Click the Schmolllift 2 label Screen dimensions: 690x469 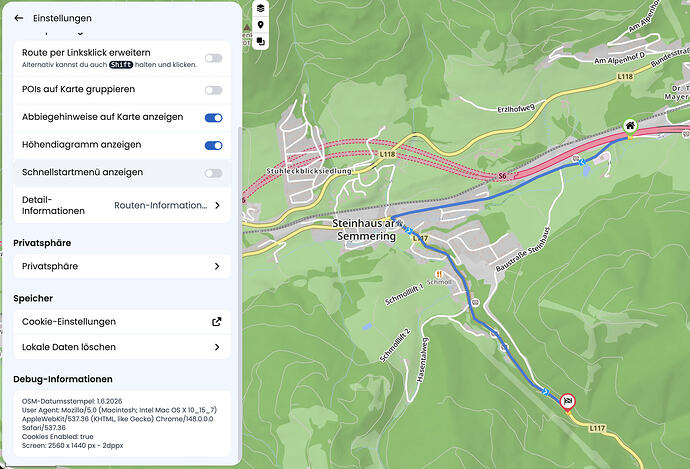395,345
